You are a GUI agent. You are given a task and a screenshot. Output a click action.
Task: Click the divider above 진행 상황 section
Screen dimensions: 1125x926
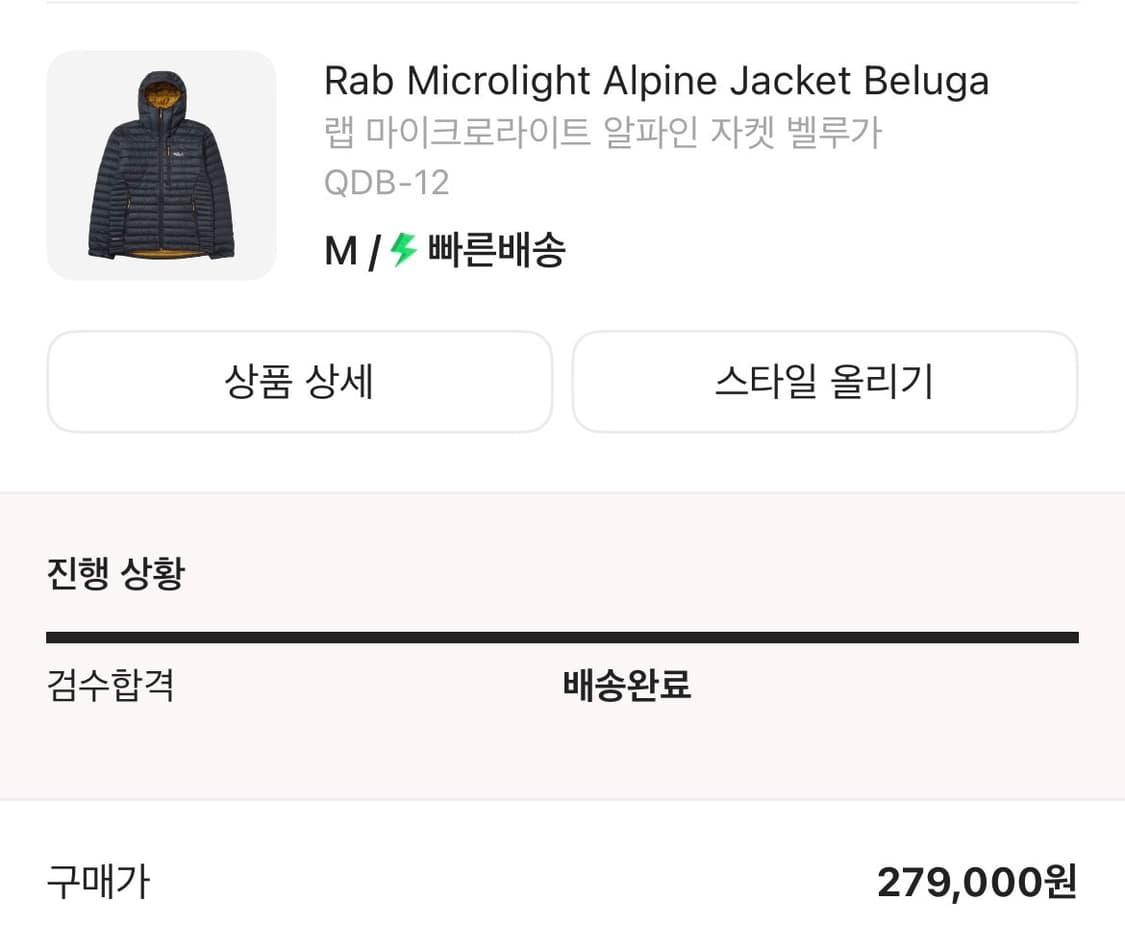coord(562,491)
